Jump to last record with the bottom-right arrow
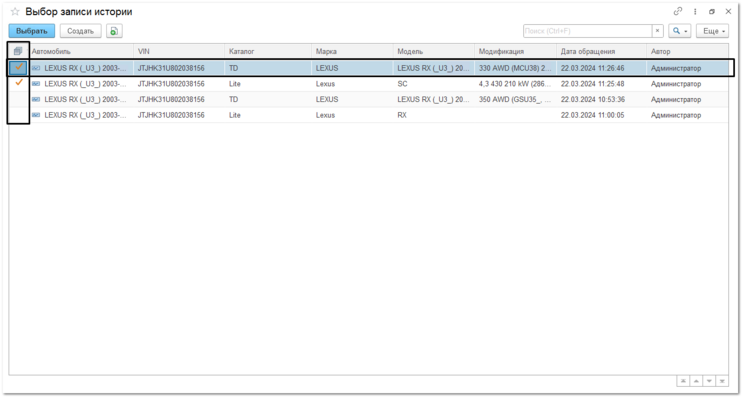743x398 pixels. (x=722, y=381)
